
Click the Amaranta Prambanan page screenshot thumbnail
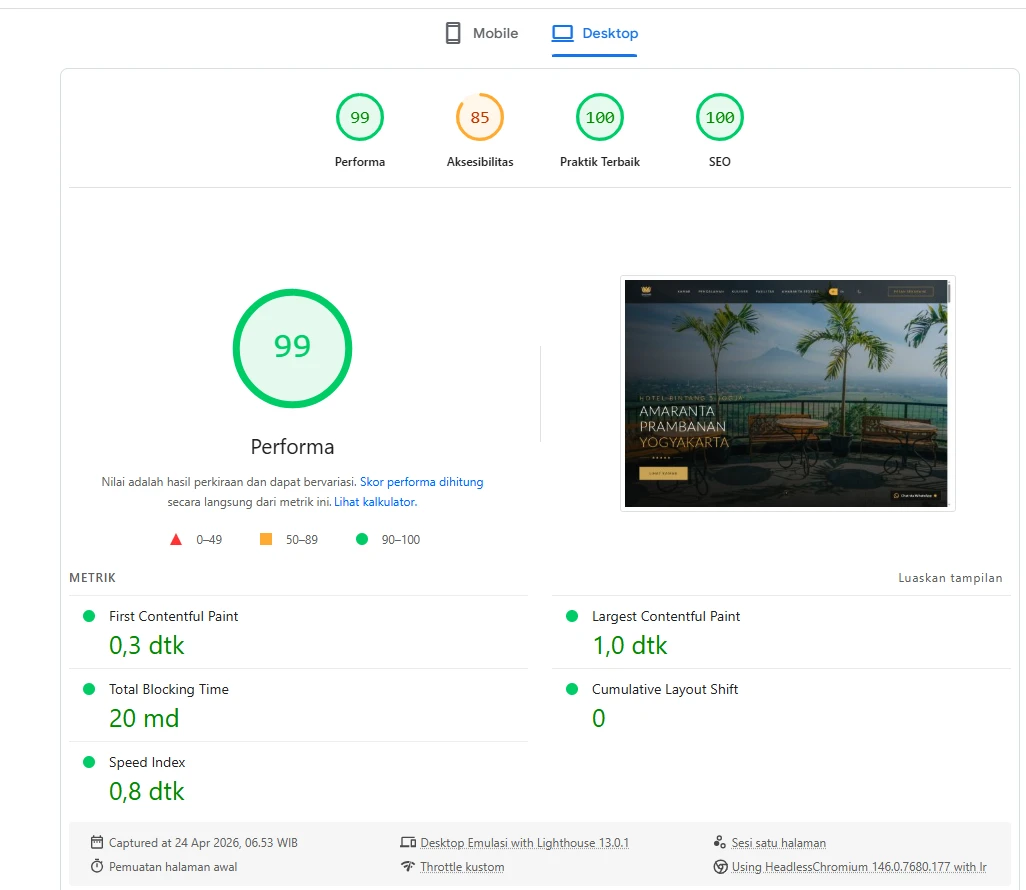point(787,392)
